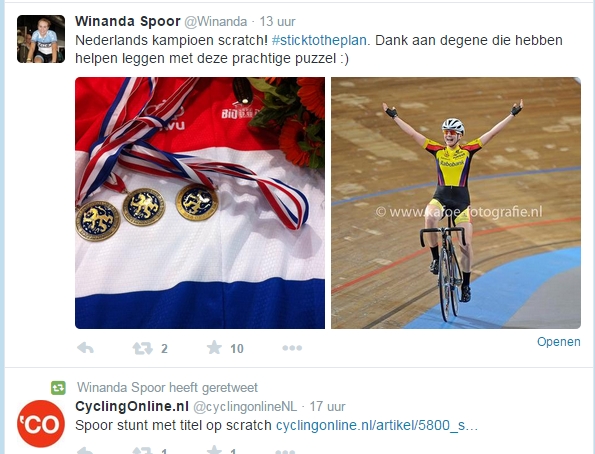Click the CyclingOnline.nl account name

tap(132, 407)
